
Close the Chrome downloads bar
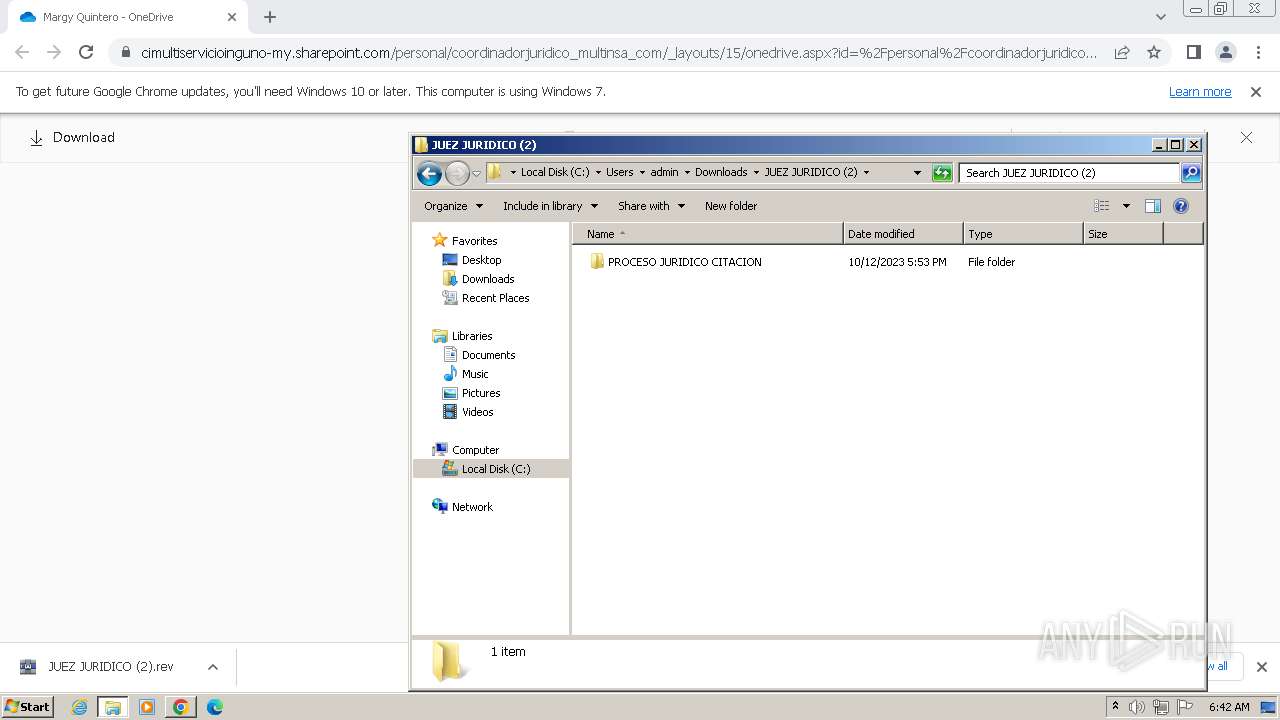coord(1261,667)
